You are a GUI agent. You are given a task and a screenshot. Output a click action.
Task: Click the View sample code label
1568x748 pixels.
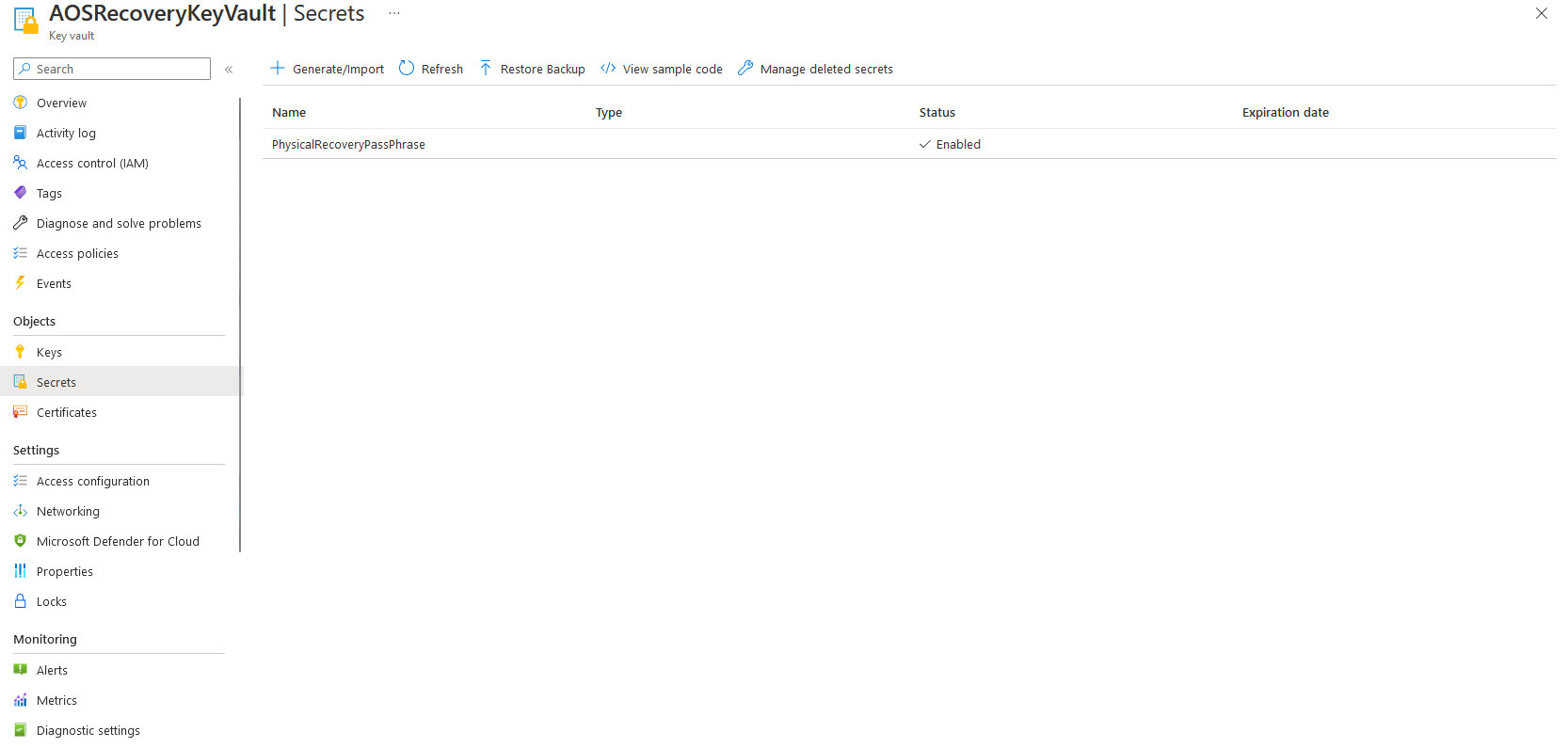tap(673, 69)
